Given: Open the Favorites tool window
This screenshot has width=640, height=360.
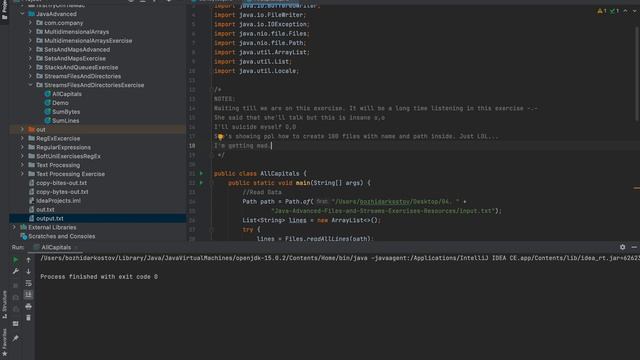Looking at the screenshot, I should coord(4,342).
